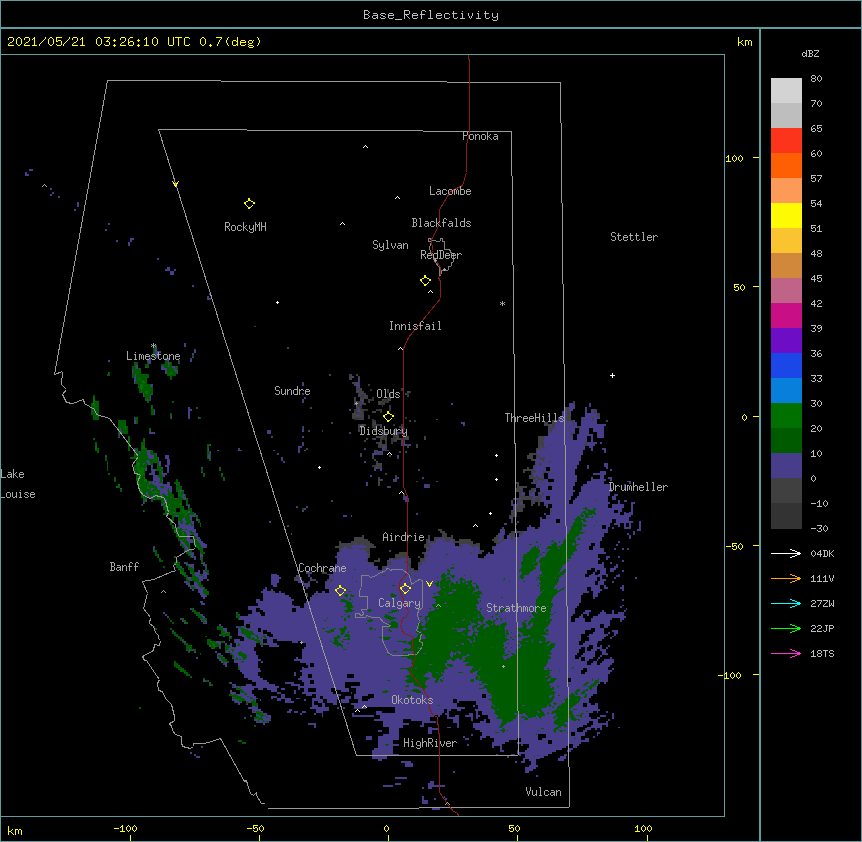This screenshot has height=842, width=862.
Task: Select the violet purple swatch near 36 dBZ
Action: (x=786, y=340)
